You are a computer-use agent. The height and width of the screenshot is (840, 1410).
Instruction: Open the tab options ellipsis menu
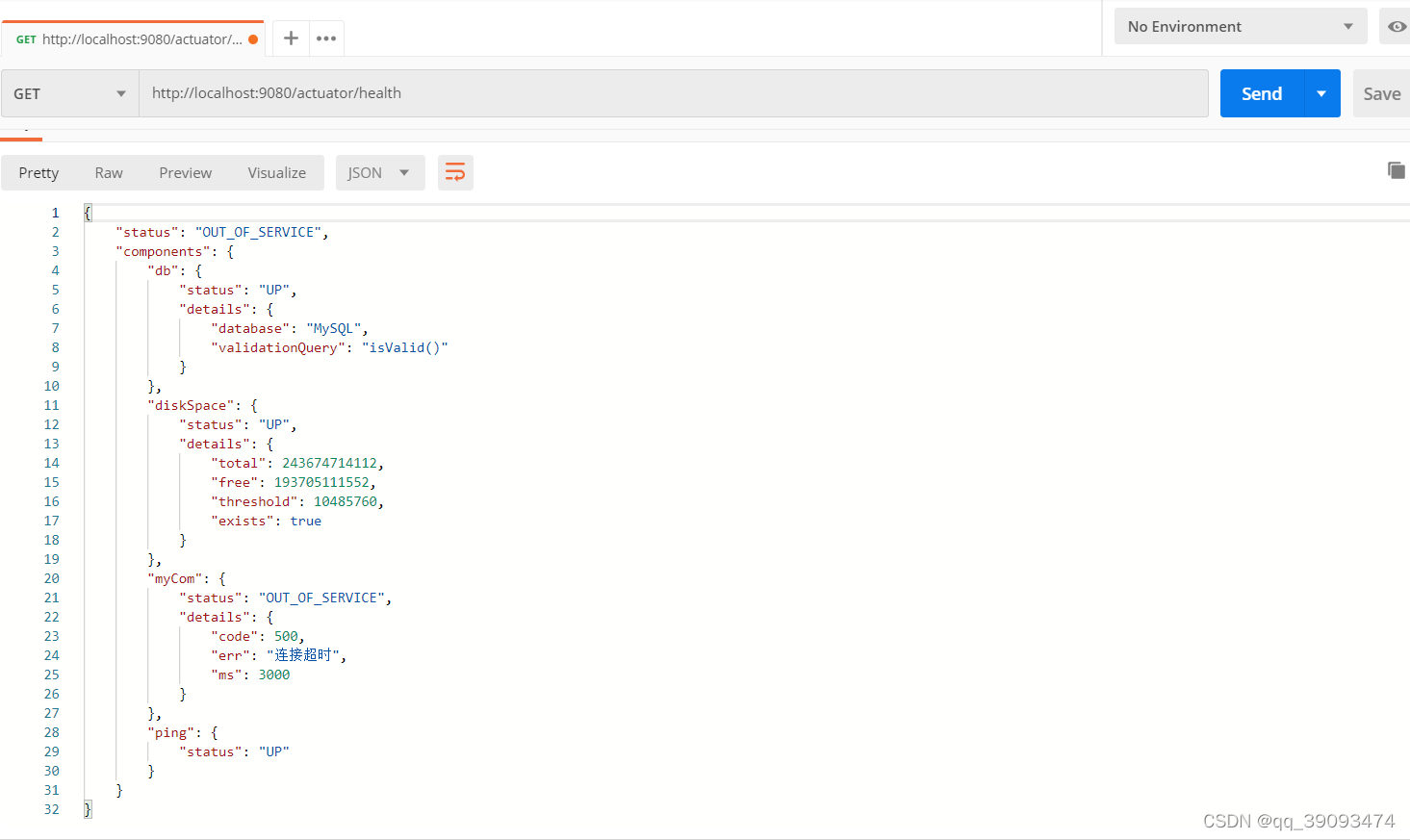coord(326,38)
